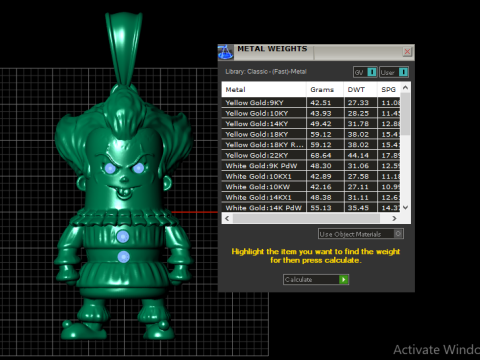Click the scroll left arrow below table
The width and height of the screenshot is (480, 360).
(x=227, y=218)
